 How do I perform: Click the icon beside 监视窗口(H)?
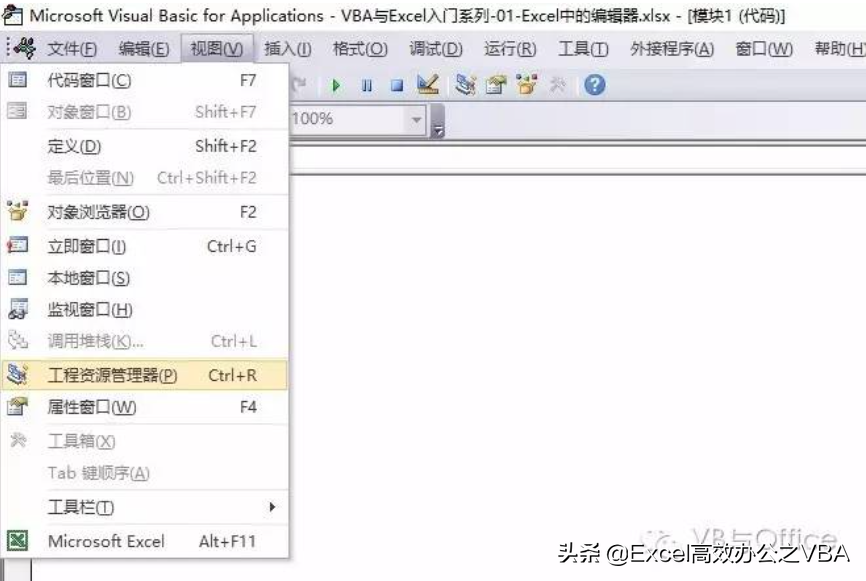pos(17,309)
